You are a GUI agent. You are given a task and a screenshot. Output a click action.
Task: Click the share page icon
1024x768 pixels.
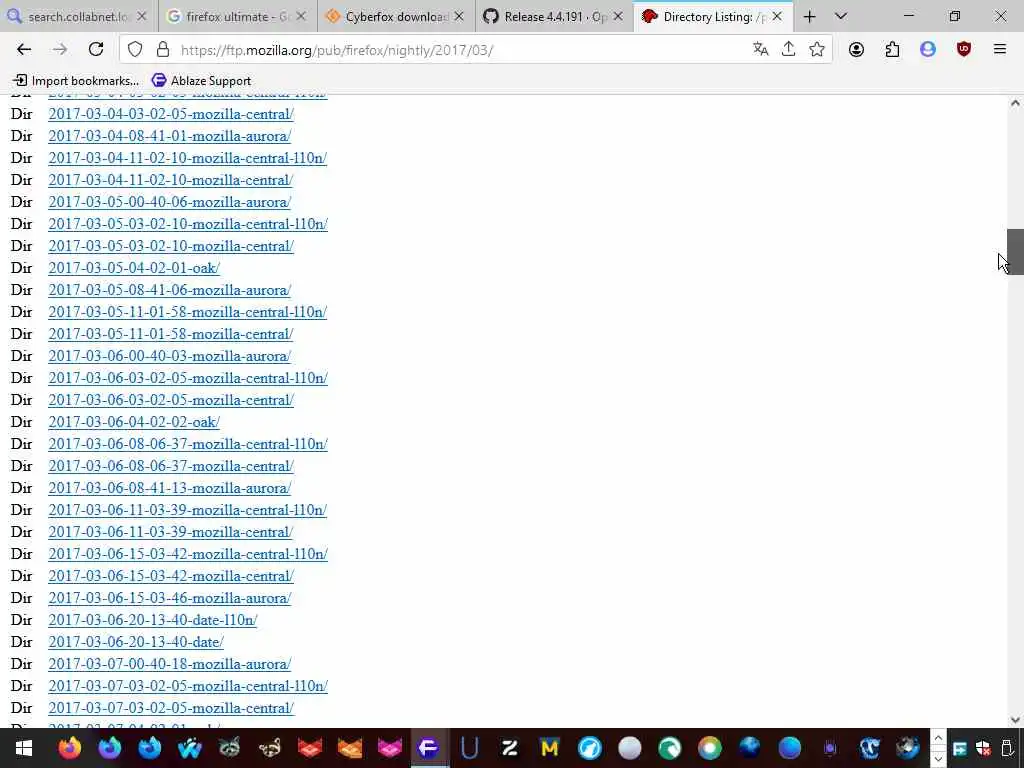tap(788, 49)
